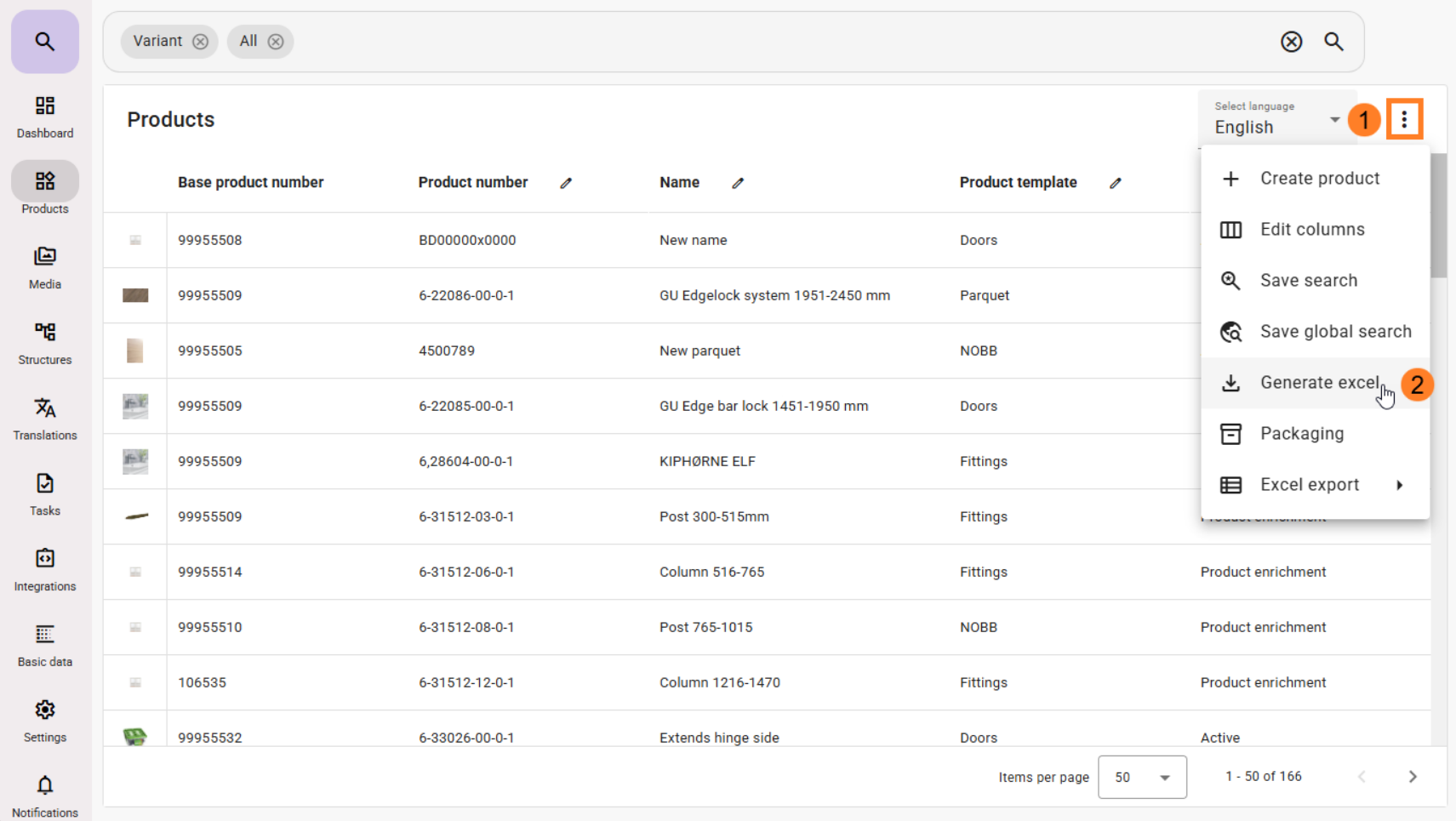
Task: Click the GU Edgelock system product thumbnail
Action: [135, 295]
